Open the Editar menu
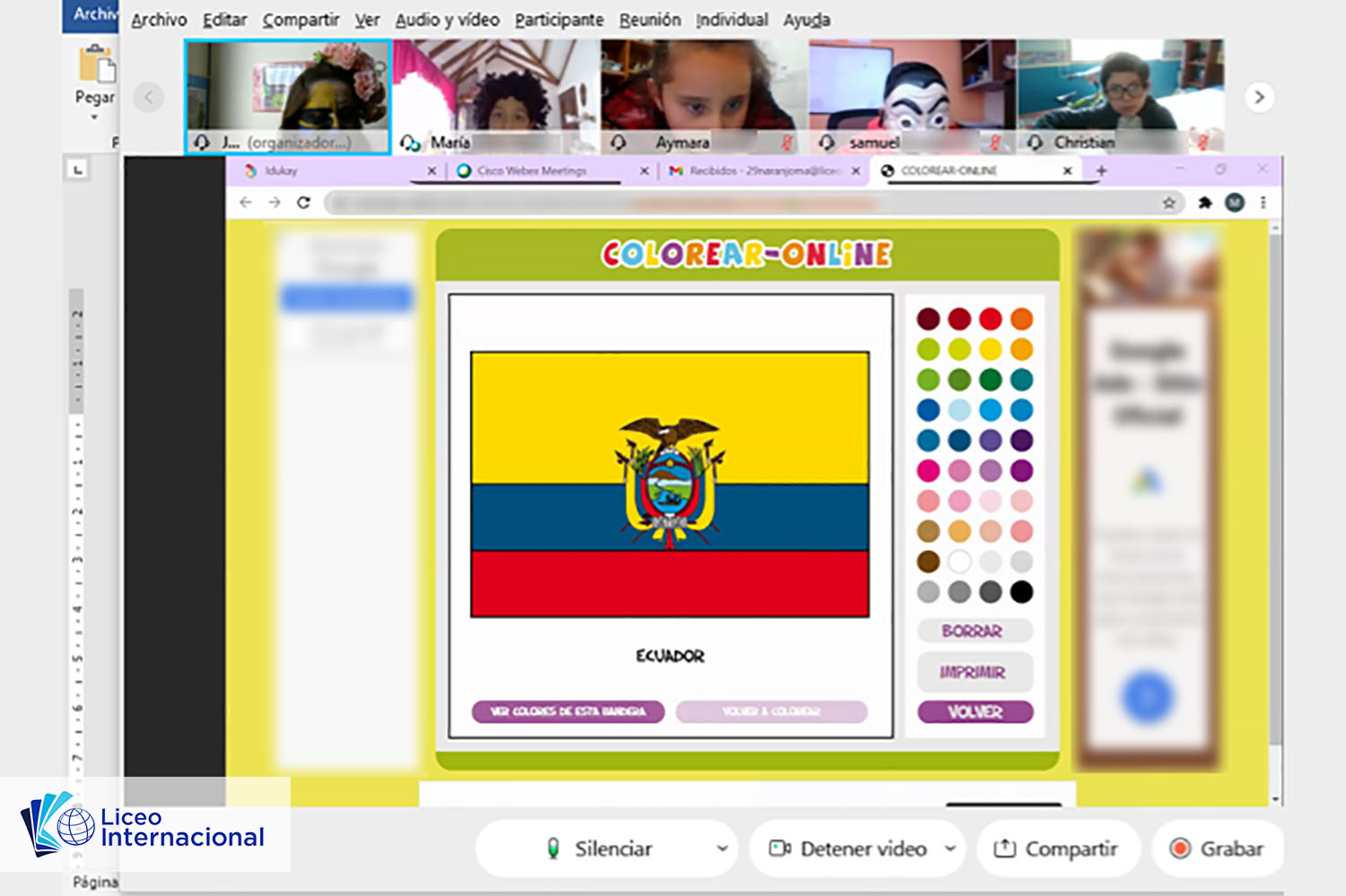This screenshot has width=1346, height=896. pos(224,20)
